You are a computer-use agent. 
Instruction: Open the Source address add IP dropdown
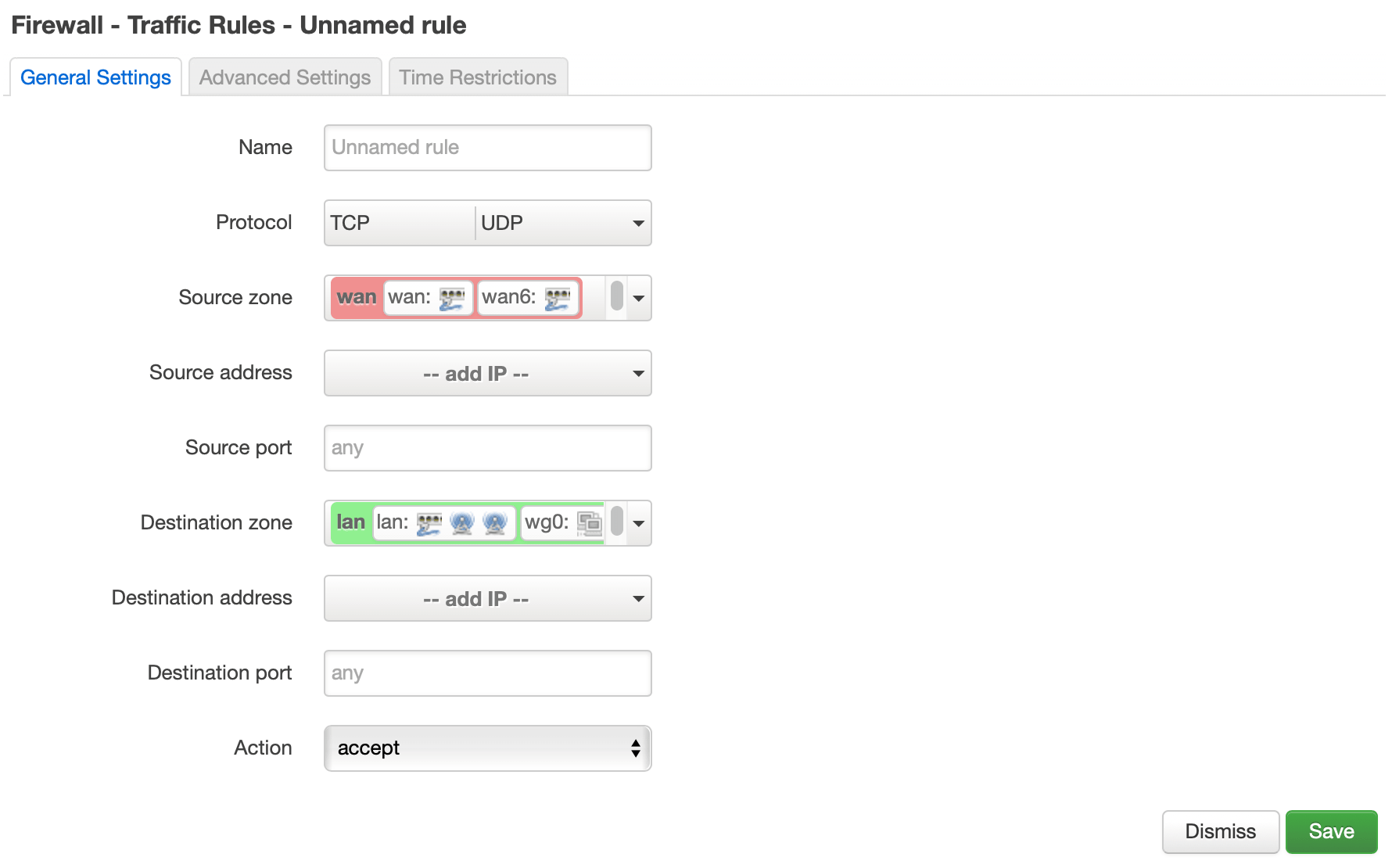point(487,373)
